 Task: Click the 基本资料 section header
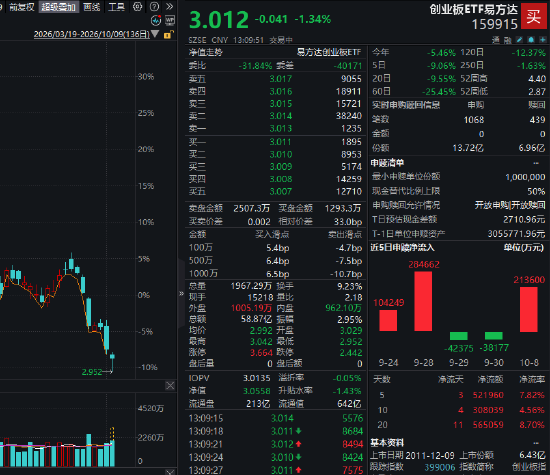pyautogui.click(x=387, y=443)
